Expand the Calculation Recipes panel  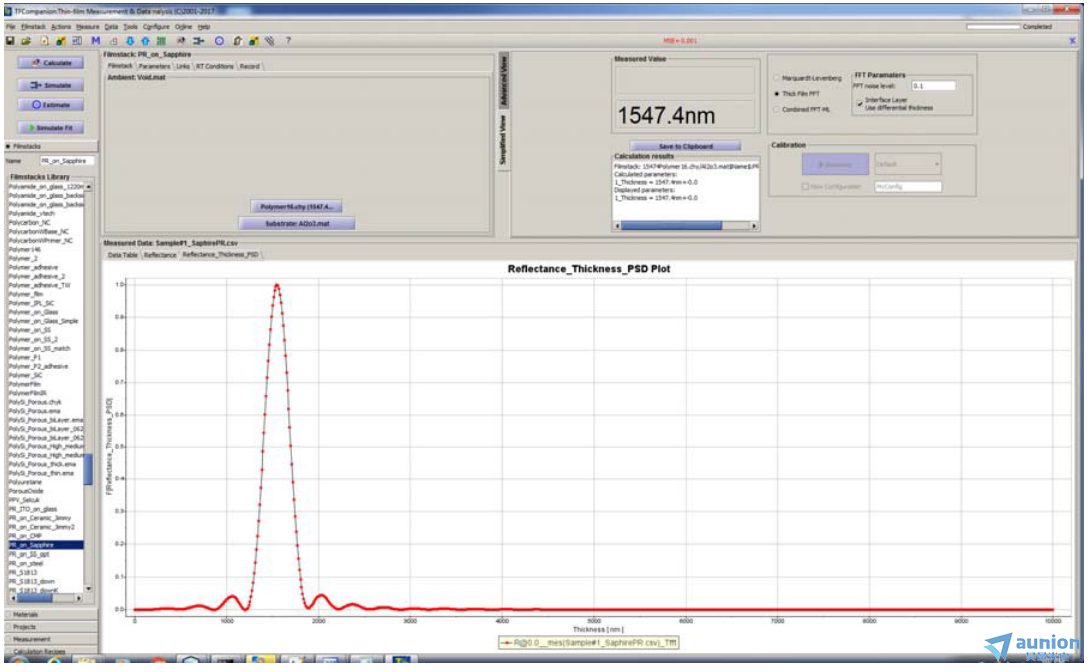click(x=51, y=651)
